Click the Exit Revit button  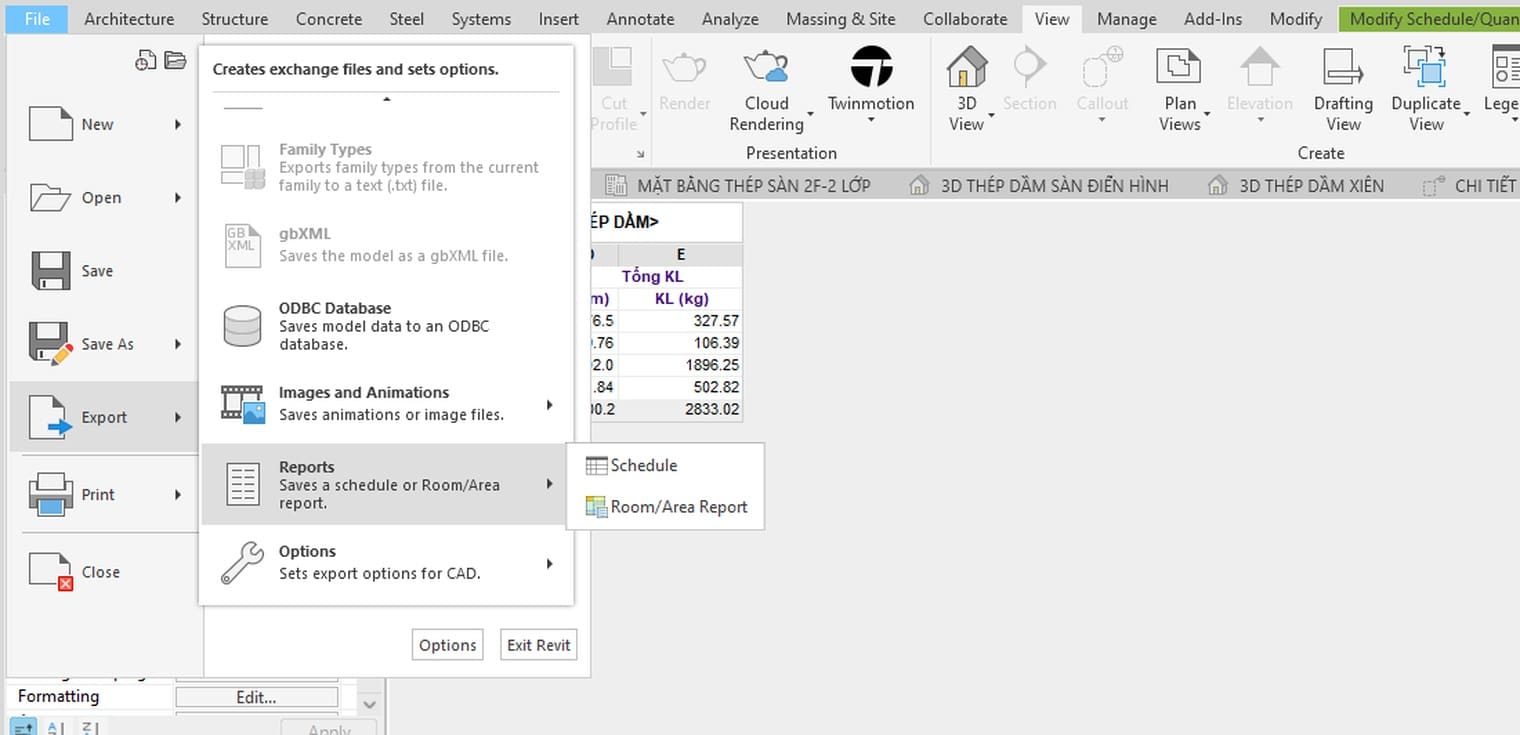click(x=538, y=645)
